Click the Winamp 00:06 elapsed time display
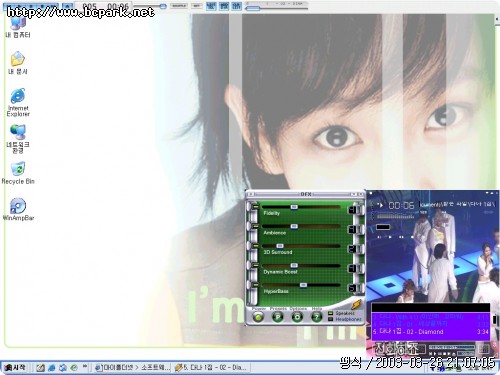This screenshot has height=375, width=500. [x=401, y=205]
